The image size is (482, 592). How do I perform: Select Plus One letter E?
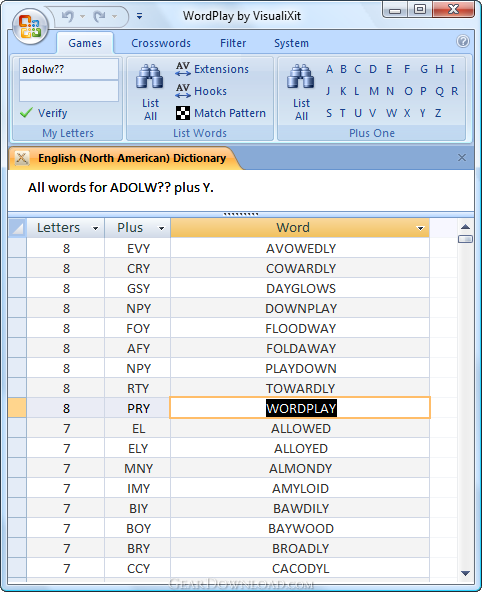coord(389,69)
